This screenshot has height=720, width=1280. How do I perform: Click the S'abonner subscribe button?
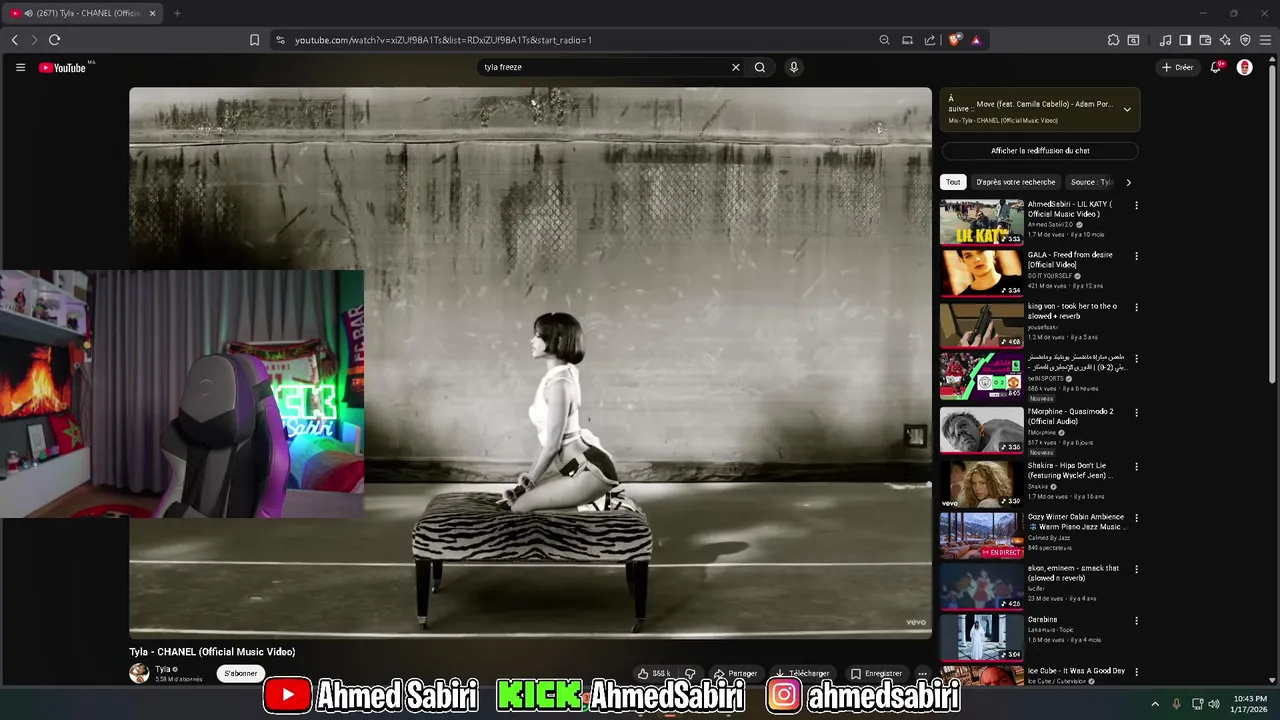[x=241, y=674]
